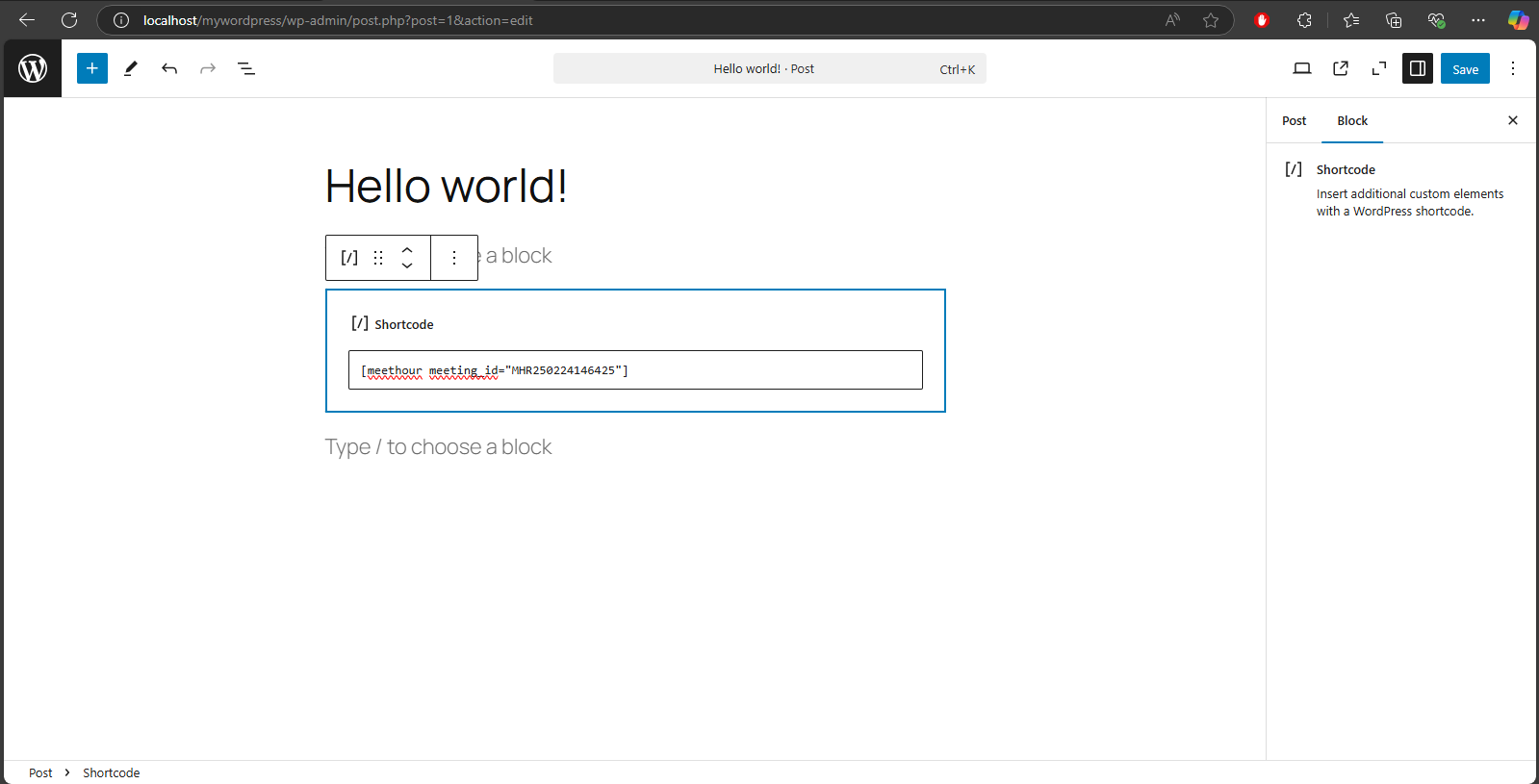Open the browser Favorites list
Viewport: 1539px width, 784px height.
[1351, 20]
